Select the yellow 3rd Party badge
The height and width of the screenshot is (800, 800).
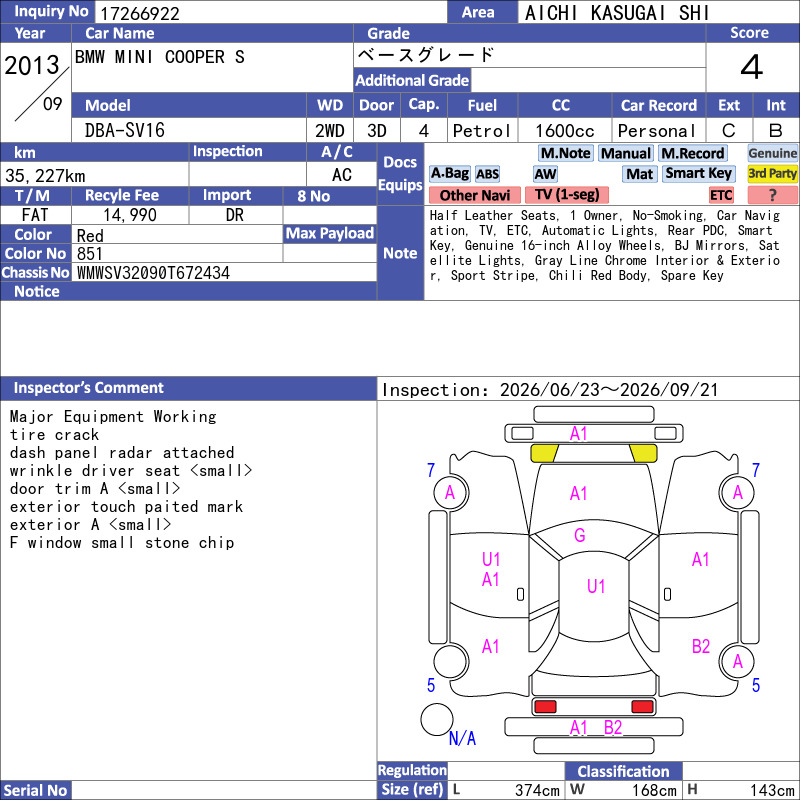point(772,173)
